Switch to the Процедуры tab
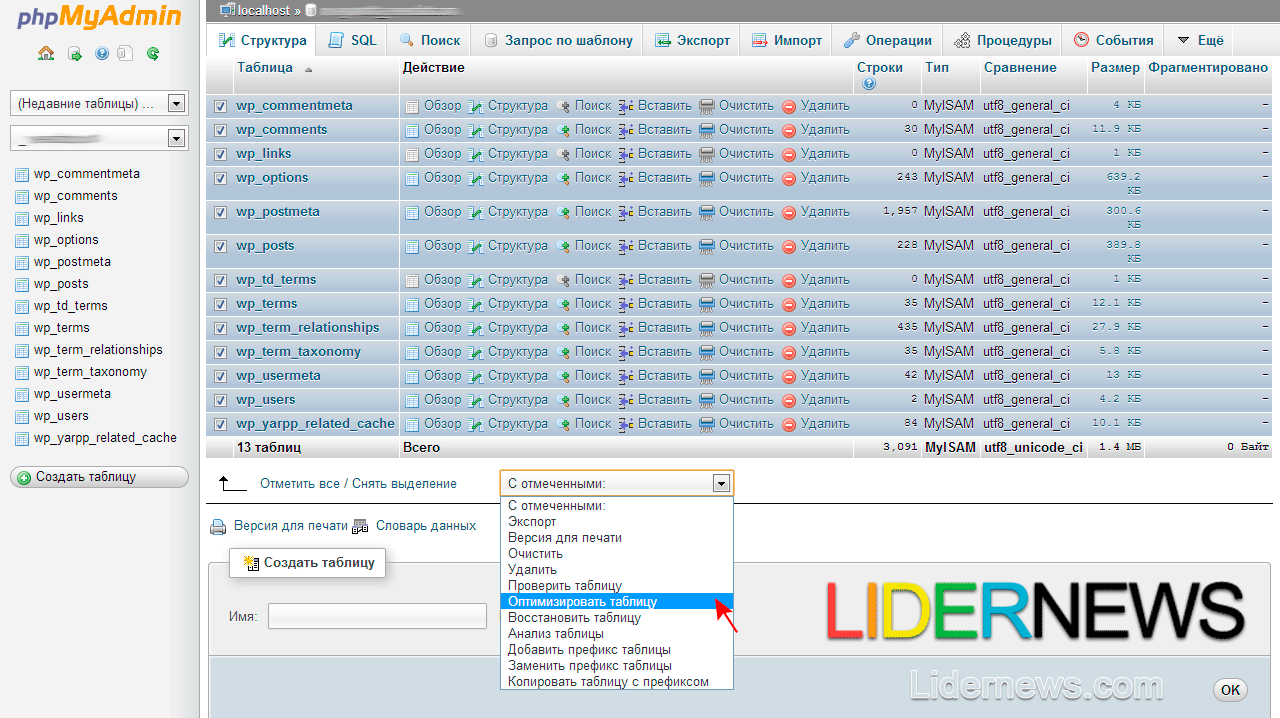1280x718 pixels. click(1002, 41)
